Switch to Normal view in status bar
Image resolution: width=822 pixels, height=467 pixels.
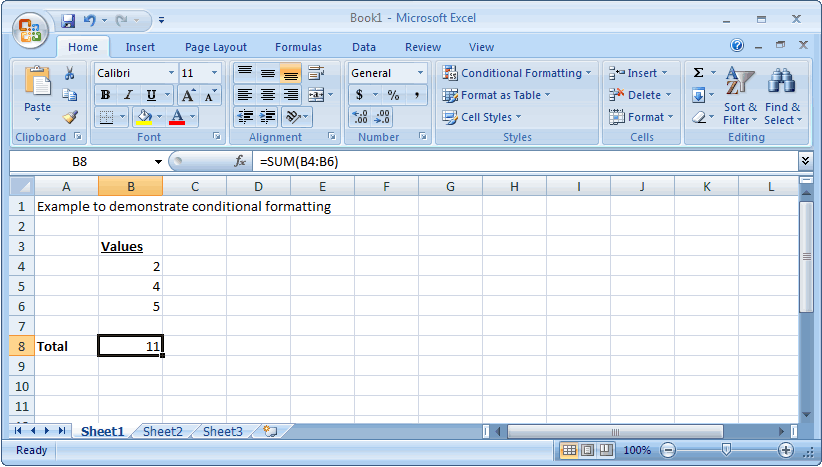tap(569, 450)
